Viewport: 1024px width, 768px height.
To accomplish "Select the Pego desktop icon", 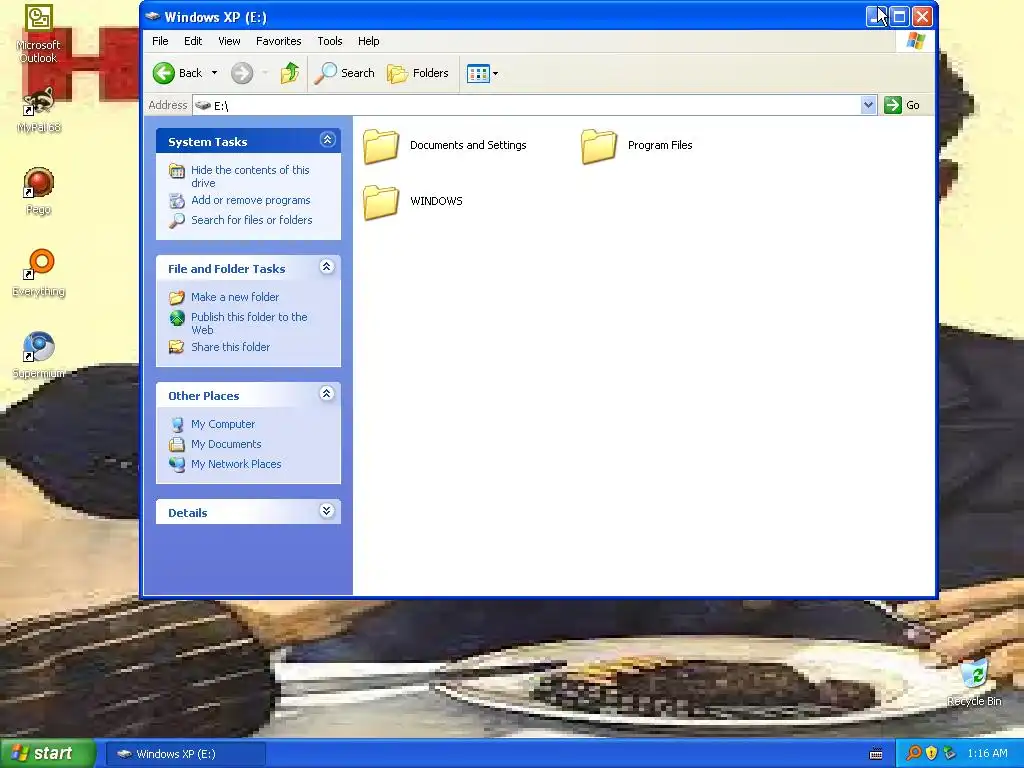I will click(39, 183).
